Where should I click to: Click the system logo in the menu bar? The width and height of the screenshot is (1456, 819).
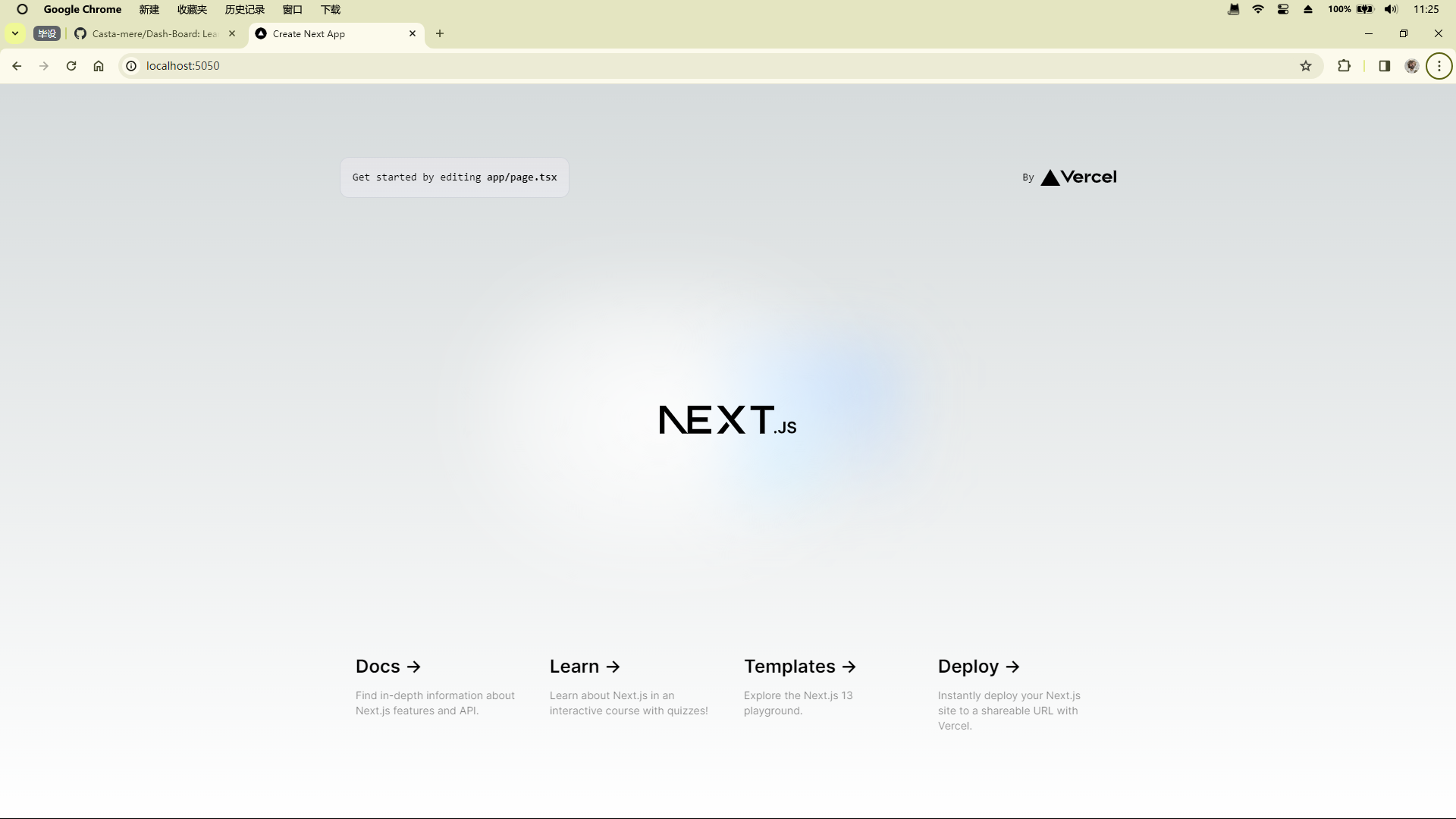[22, 9]
